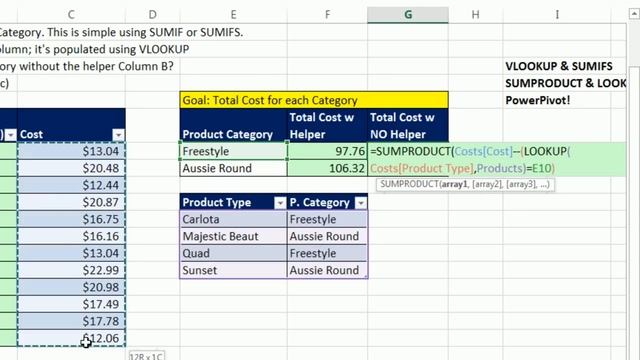Select the $22.99 cost cell
The width and height of the screenshot is (640, 360).
[x=71, y=270]
